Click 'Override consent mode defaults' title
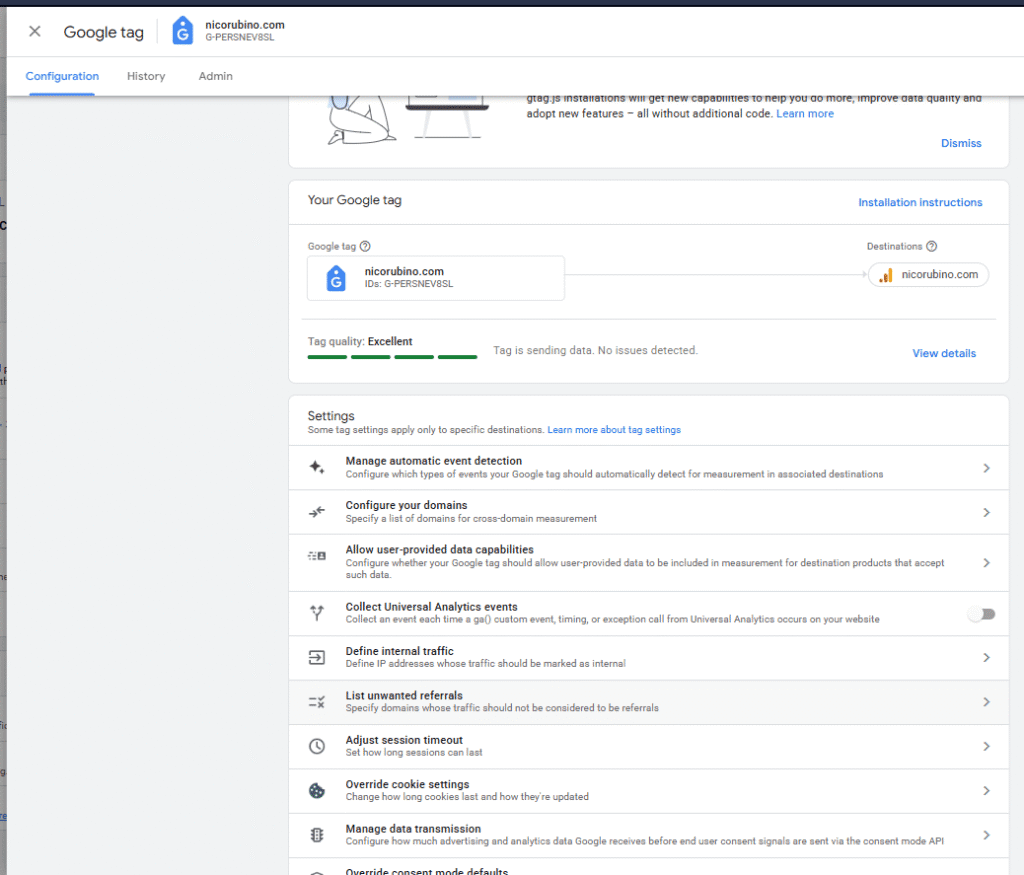This screenshot has width=1024, height=875. (427, 871)
